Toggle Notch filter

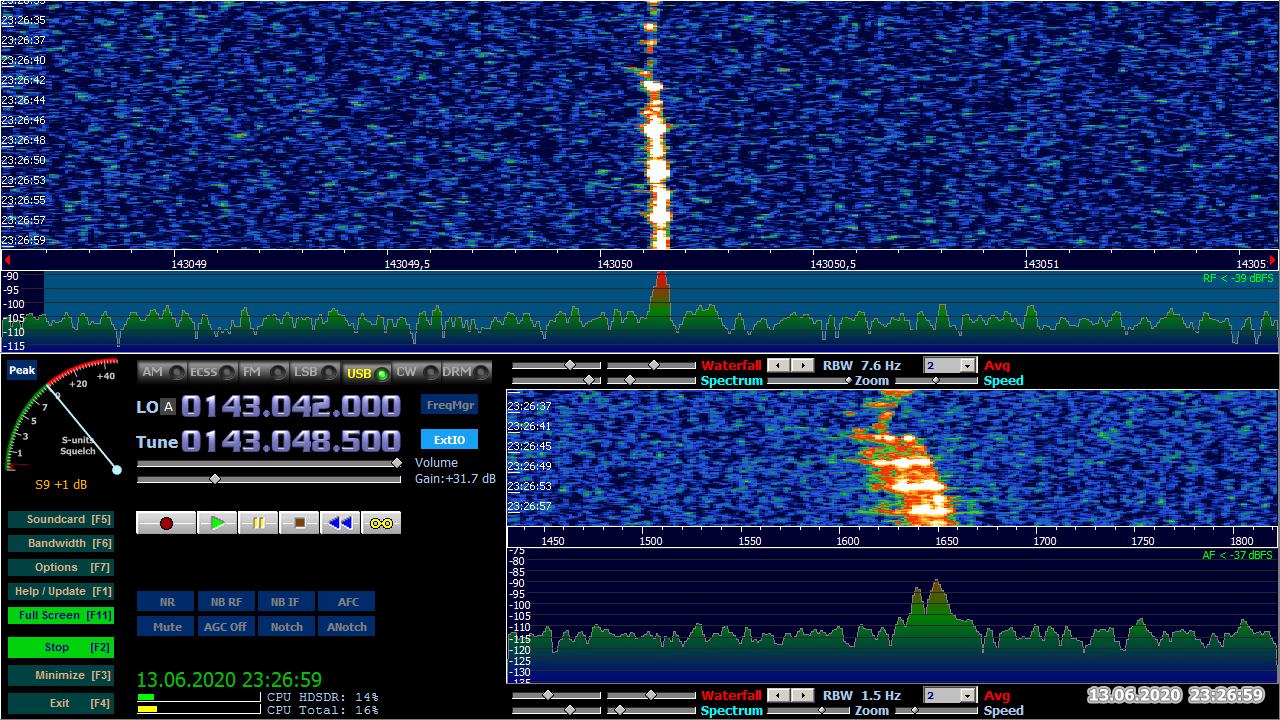tap(286, 627)
